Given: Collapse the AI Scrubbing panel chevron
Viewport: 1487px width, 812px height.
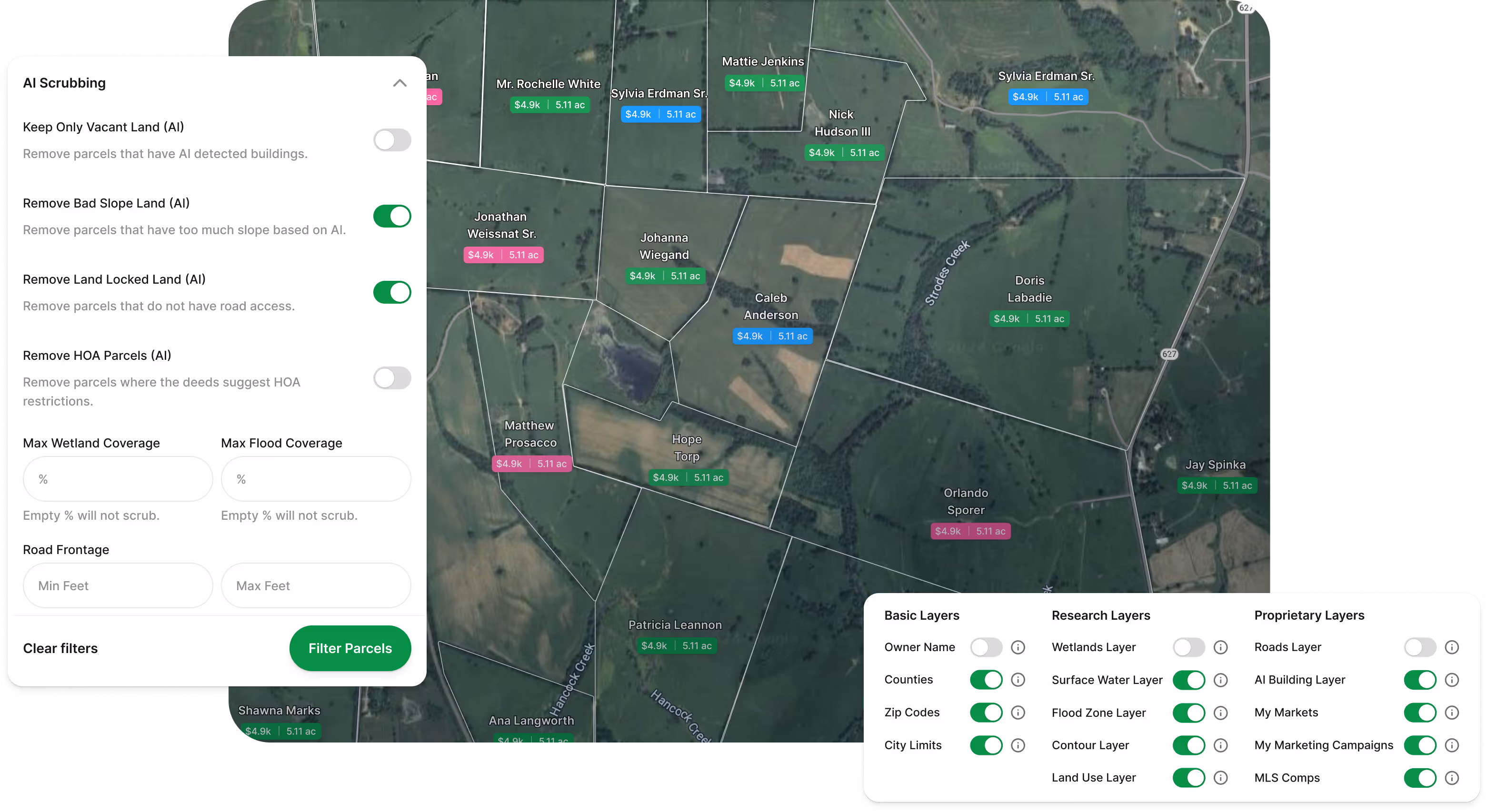Looking at the screenshot, I should pos(399,83).
